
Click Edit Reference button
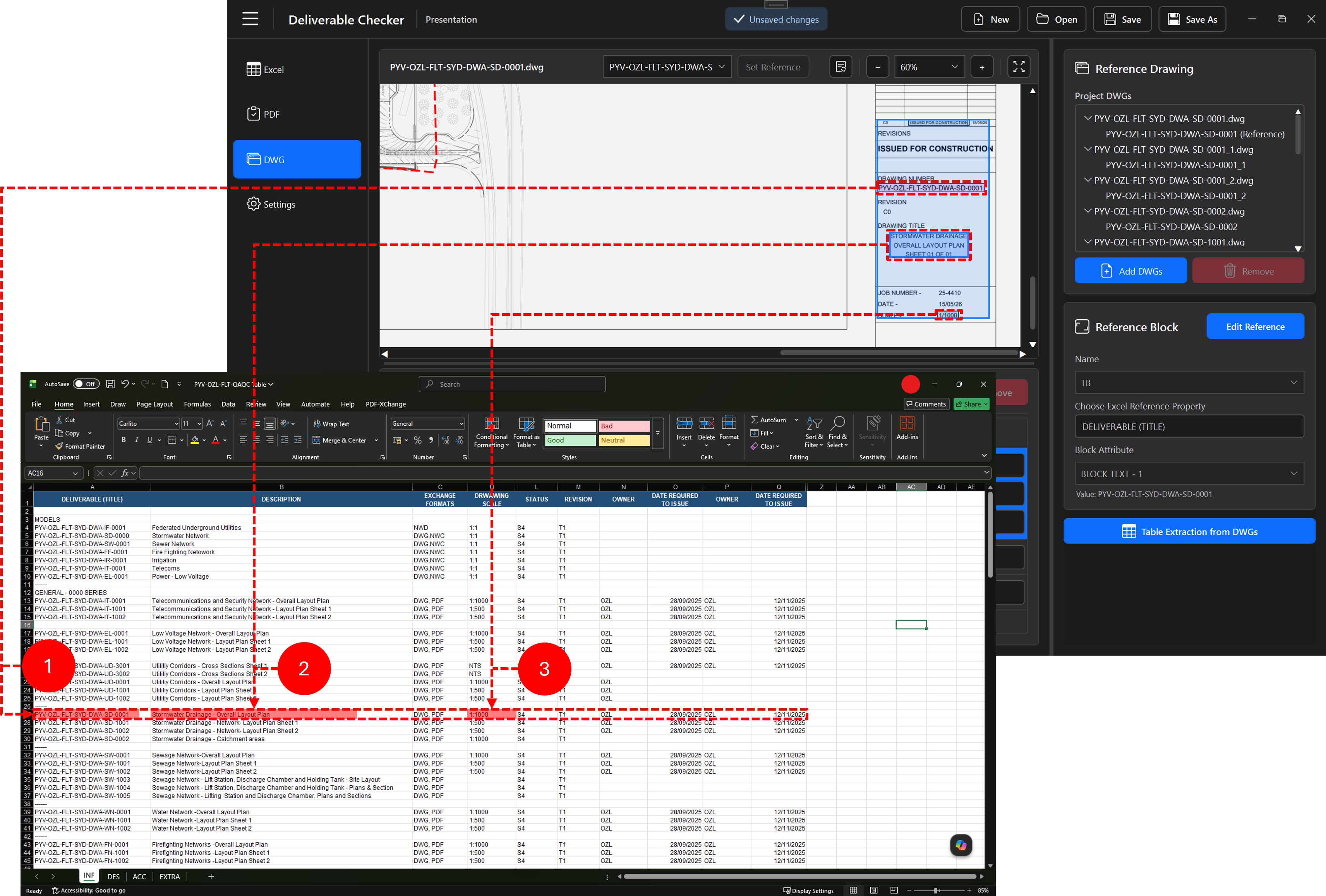pos(1255,327)
